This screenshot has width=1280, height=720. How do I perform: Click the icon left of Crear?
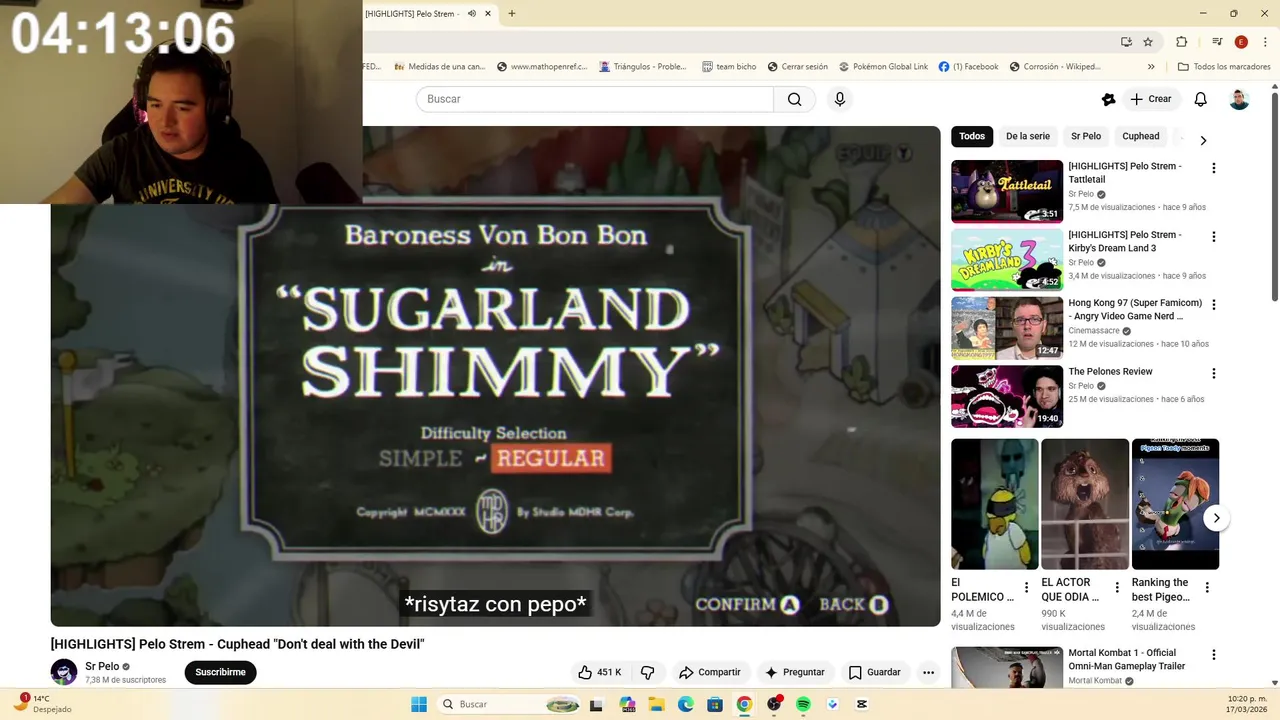1108,99
